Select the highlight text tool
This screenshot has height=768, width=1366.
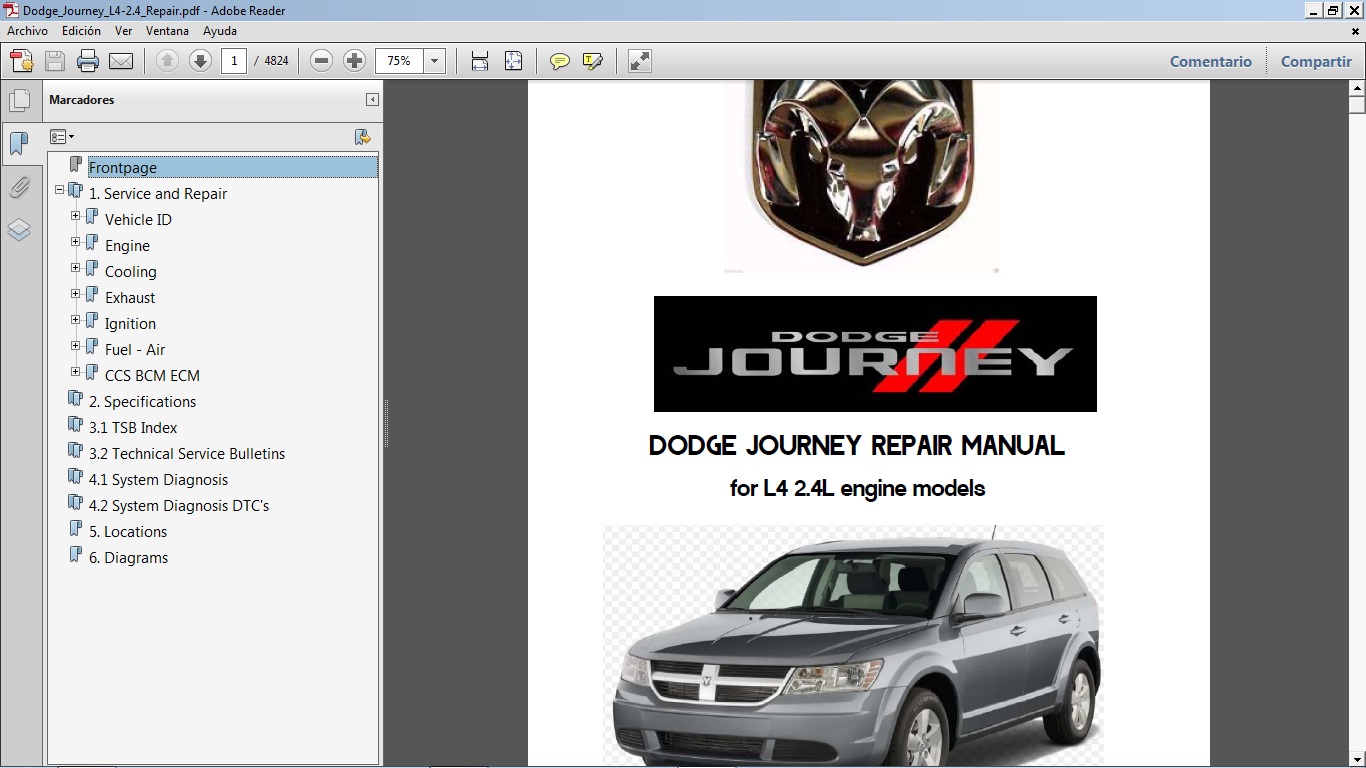592,61
